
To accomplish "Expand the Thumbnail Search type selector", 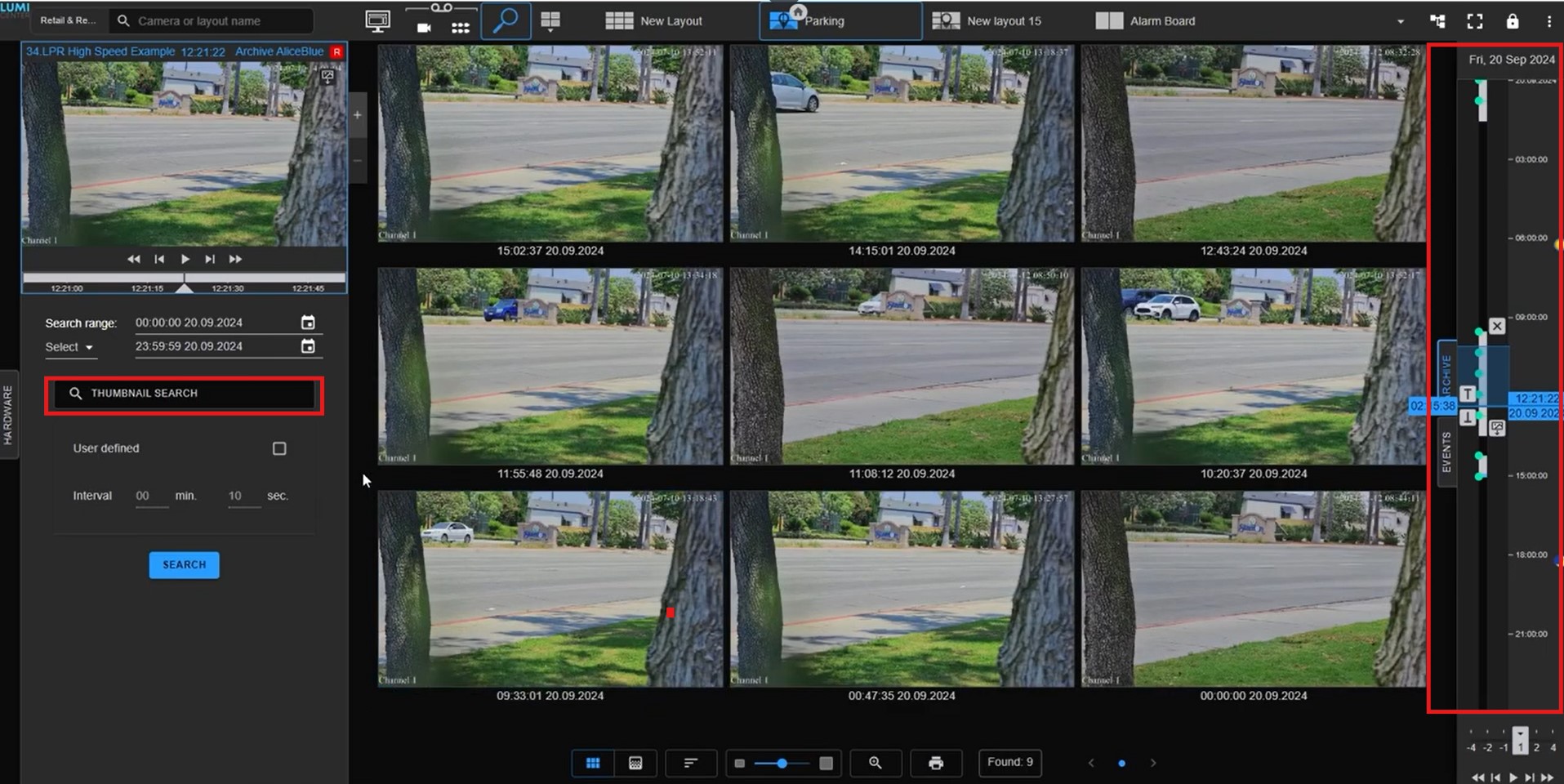I will (184, 394).
